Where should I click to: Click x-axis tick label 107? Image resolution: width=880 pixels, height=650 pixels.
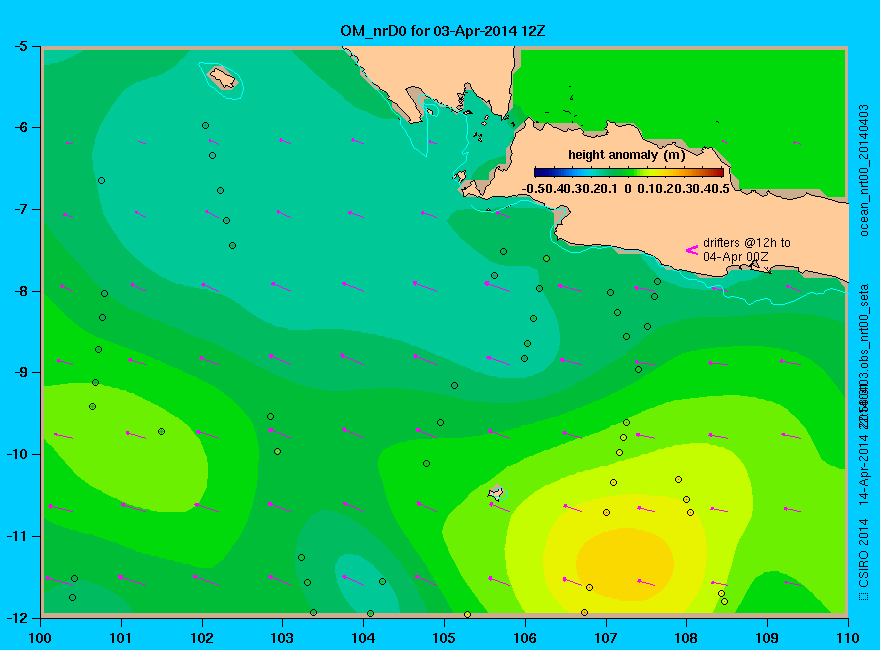[x=606, y=638]
